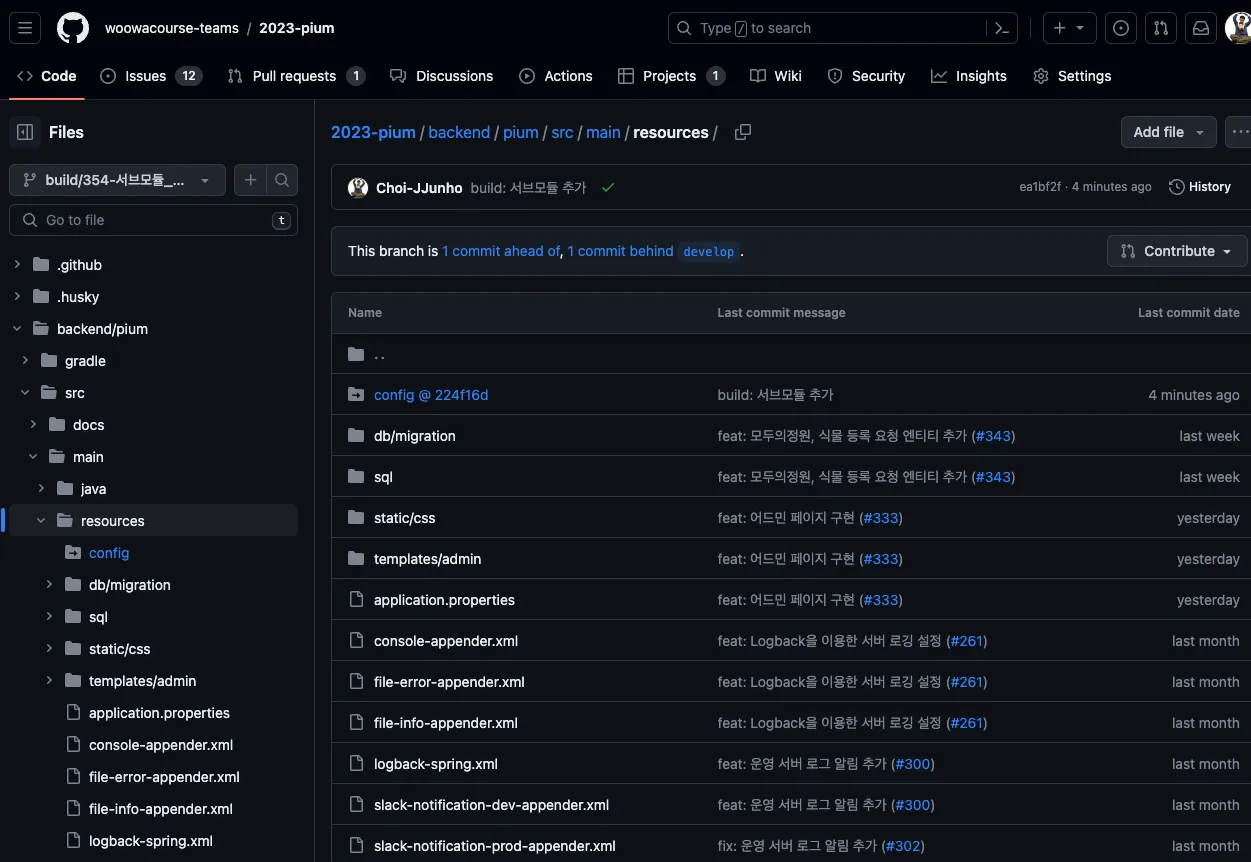The width and height of the screenshot is (1251, 862).
Task: Click the Go to file input field
Action: (x=155, y=220)
